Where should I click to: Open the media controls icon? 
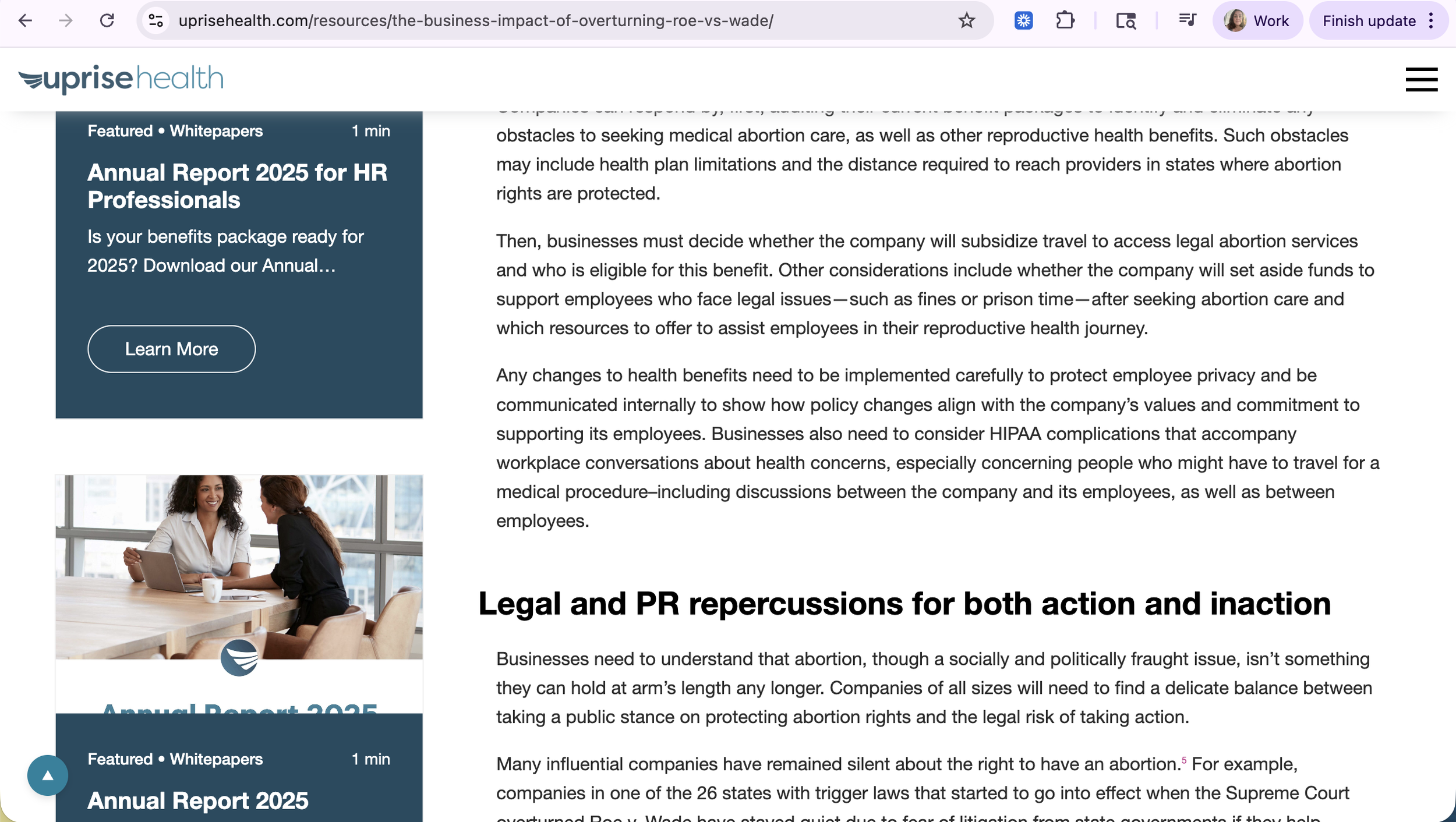click(x=1187, y=21)
